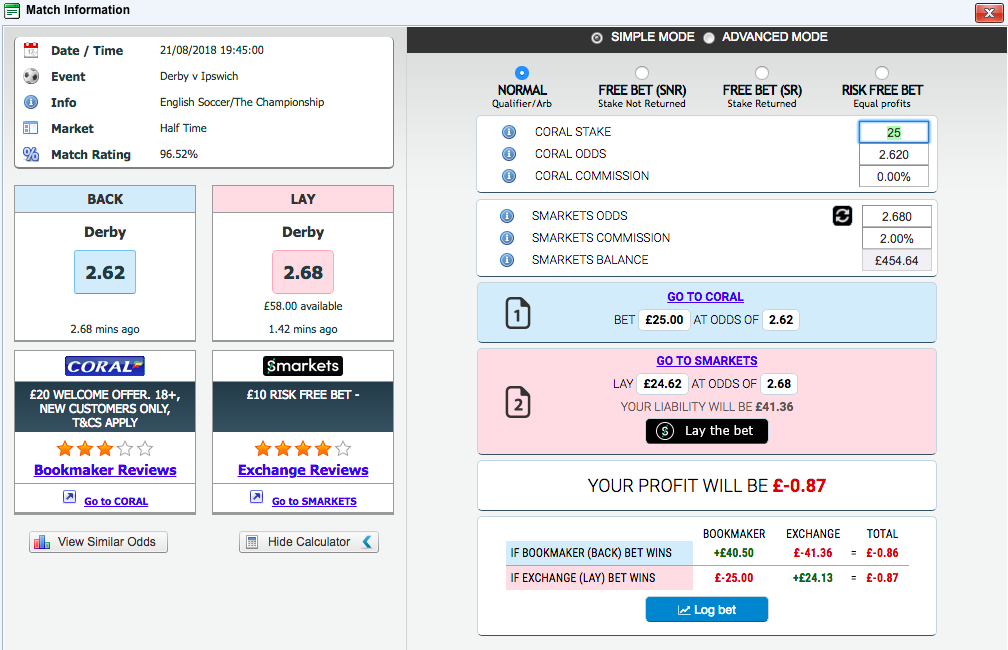Click the Coral Stake input field
Screen dimensions: 1008x650
pos(894,132)
